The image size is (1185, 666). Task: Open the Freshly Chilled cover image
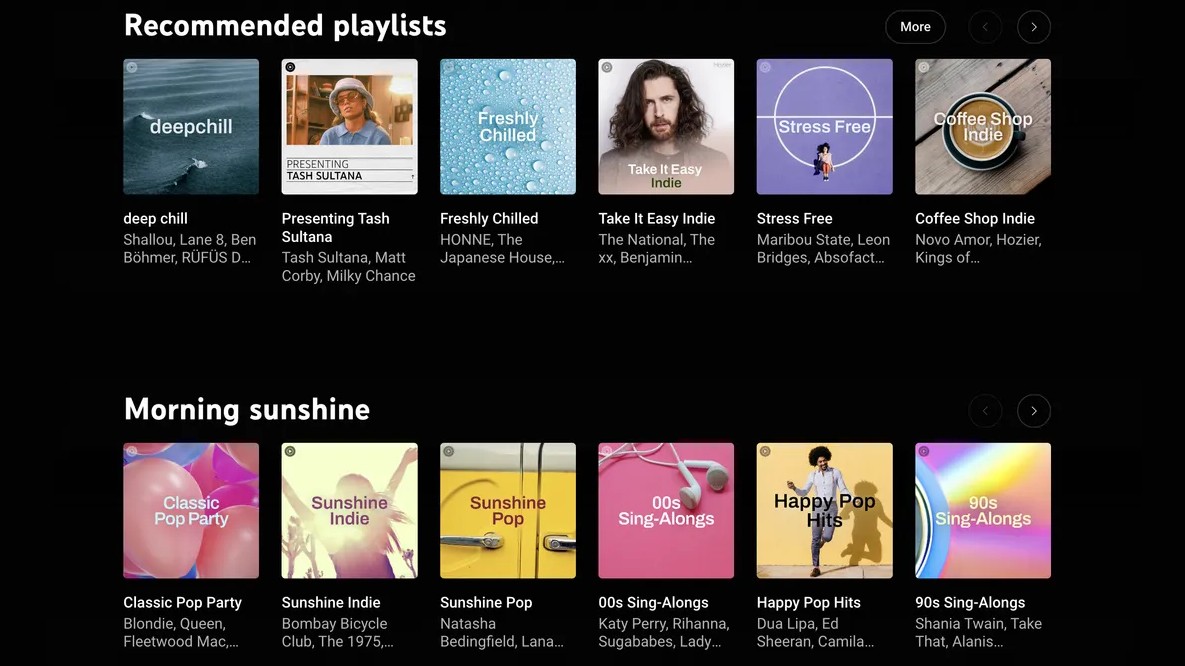pyautogui.click(x=508, y=127)
